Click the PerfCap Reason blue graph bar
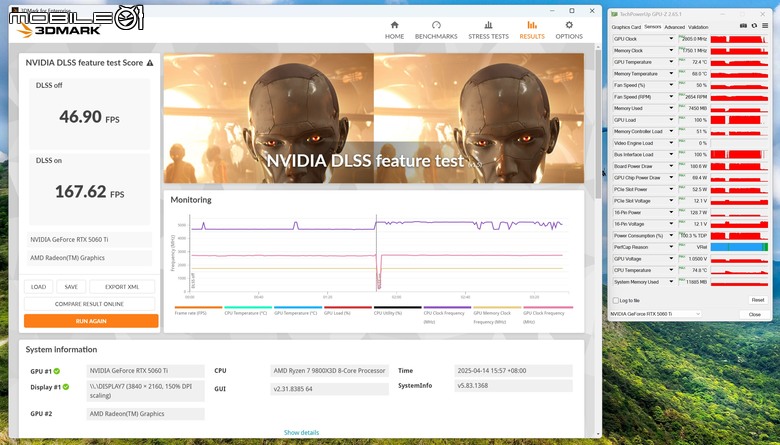This screenshot has width=780, height=445. (739, 247)
